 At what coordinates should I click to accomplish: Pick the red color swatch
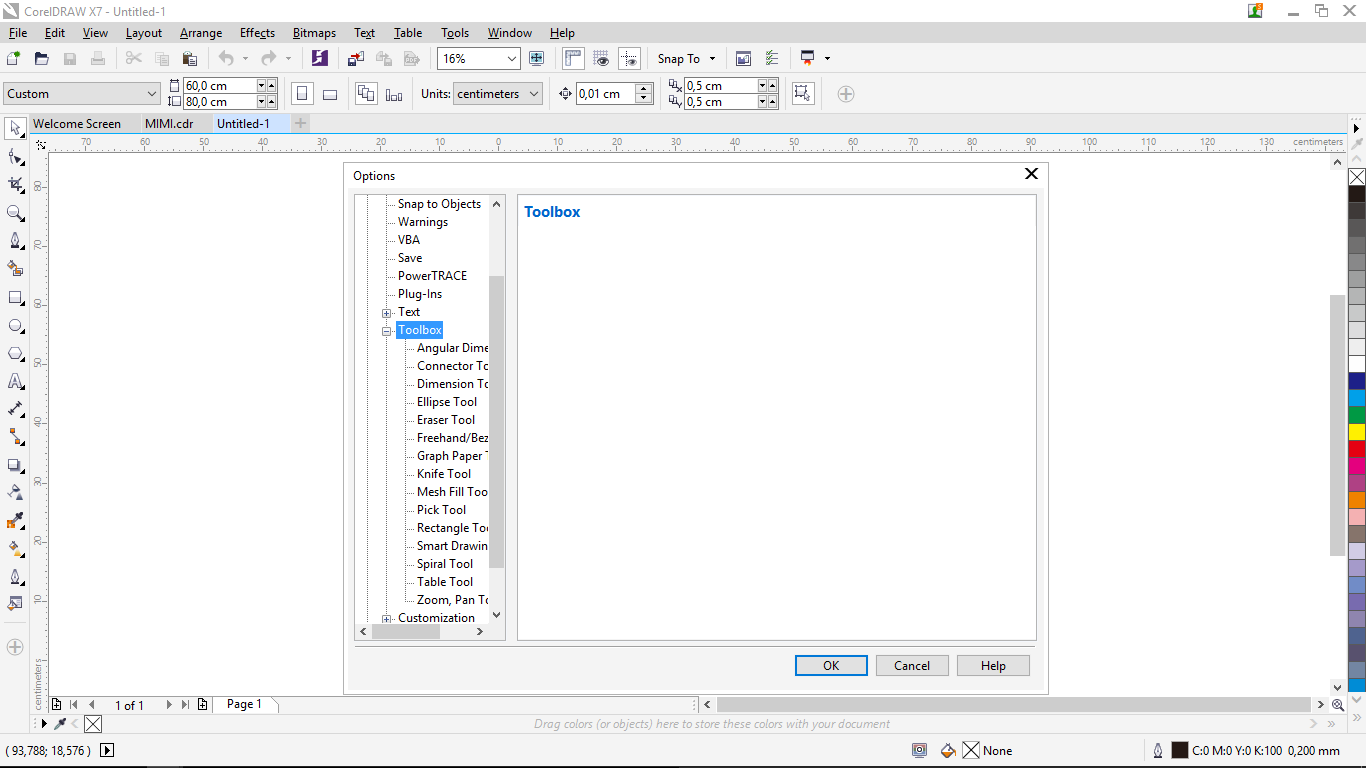1357,449
